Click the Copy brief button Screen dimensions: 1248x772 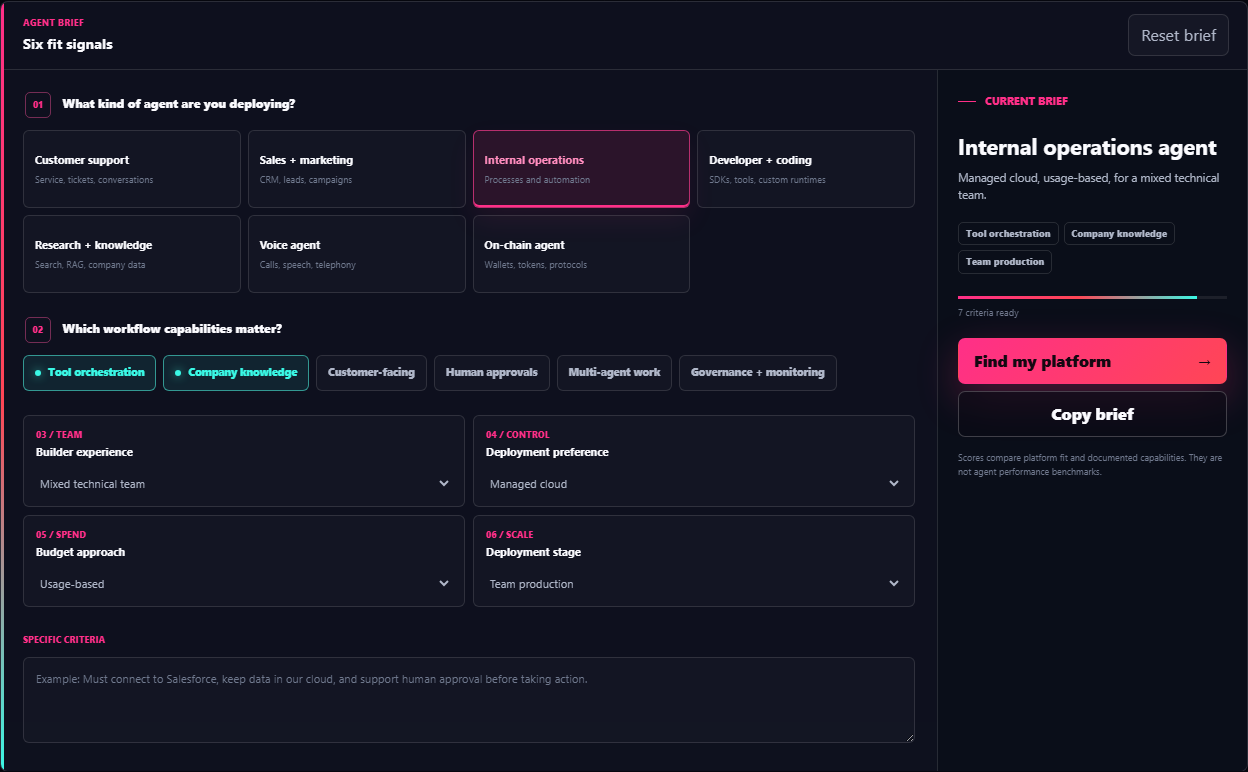pyautogui.click(x=1092, y=414)
